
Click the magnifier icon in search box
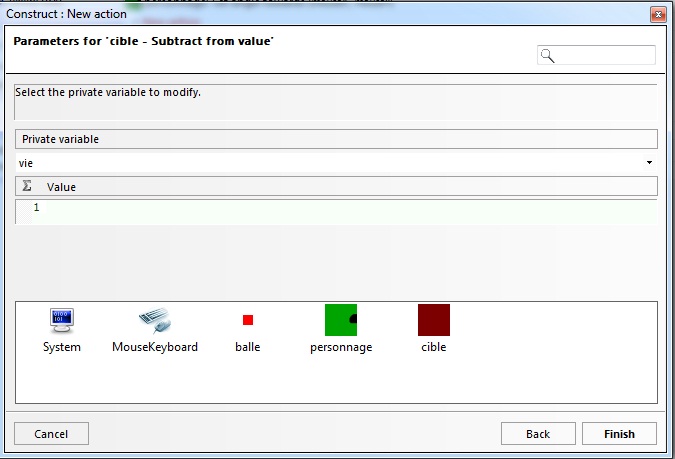click(548, 56)
